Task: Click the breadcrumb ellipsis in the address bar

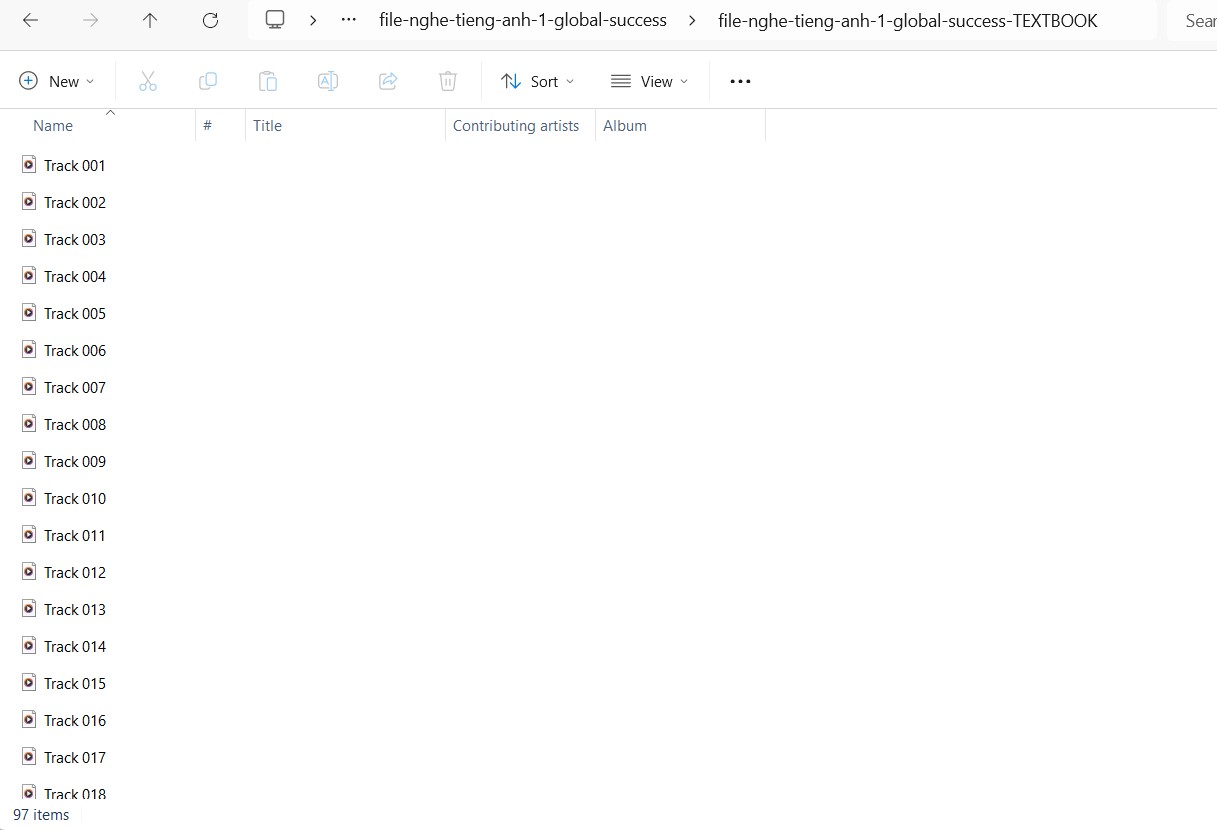Action: click(x=347, y=20)
